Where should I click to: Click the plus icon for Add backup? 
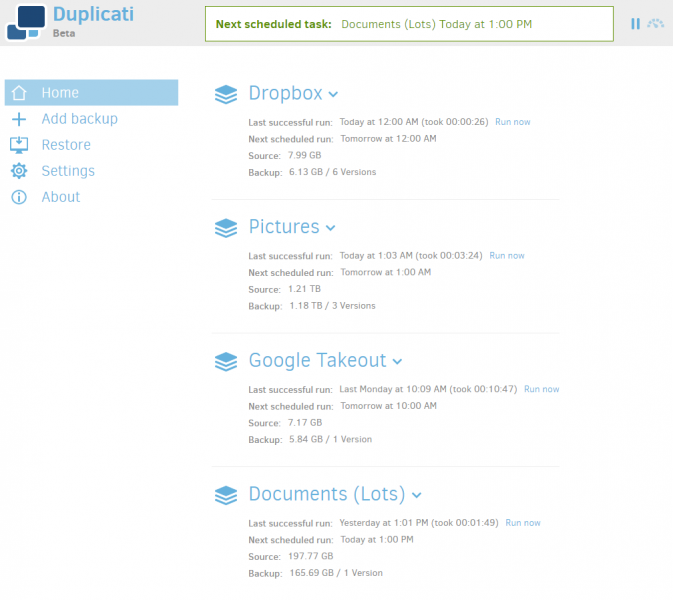(x=19, y=119)
